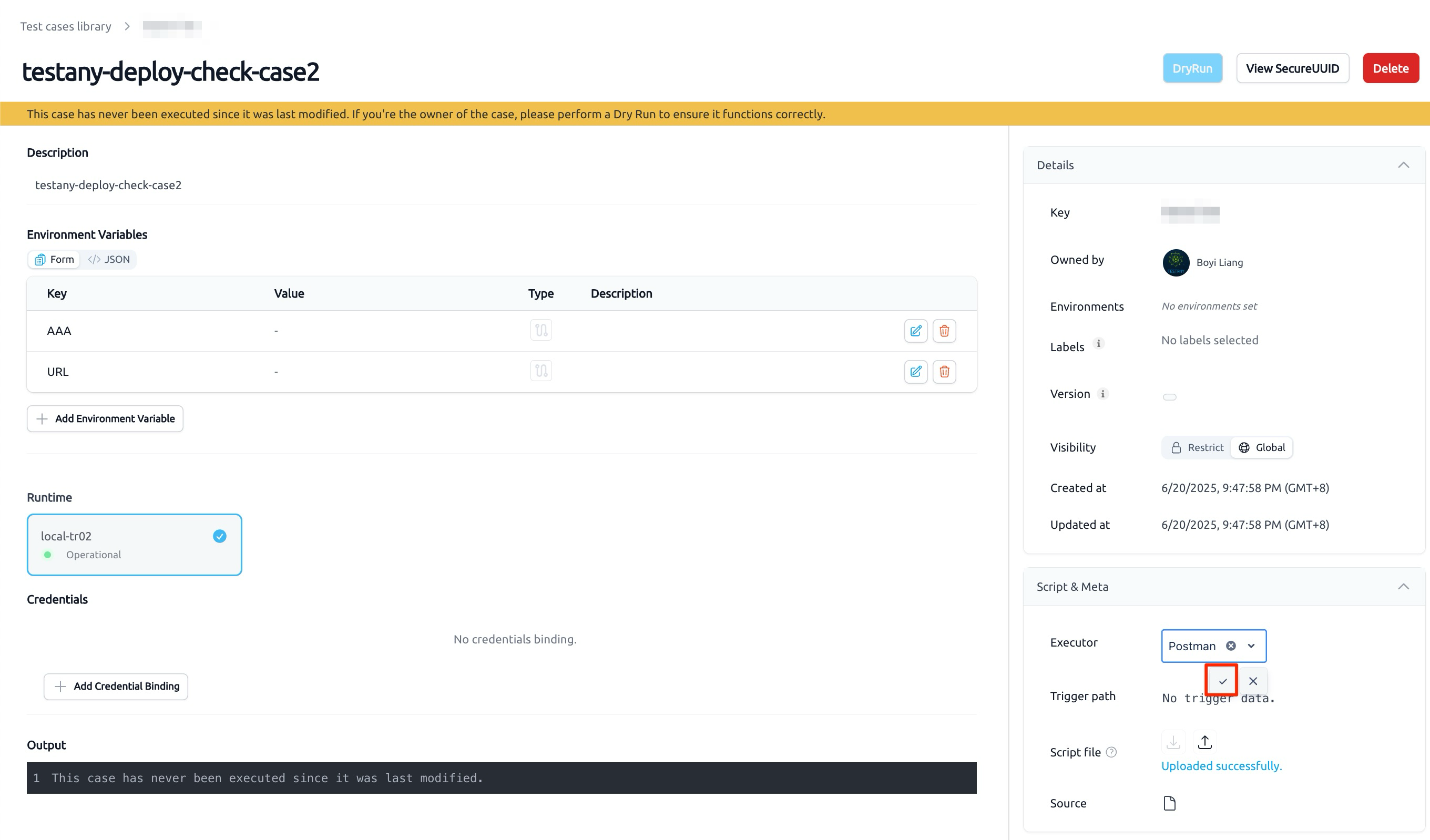This screenshot has height=840, width=1430.
Task: Click owner avatar of Boyi Liang
Action: (x=1176, y=262)
